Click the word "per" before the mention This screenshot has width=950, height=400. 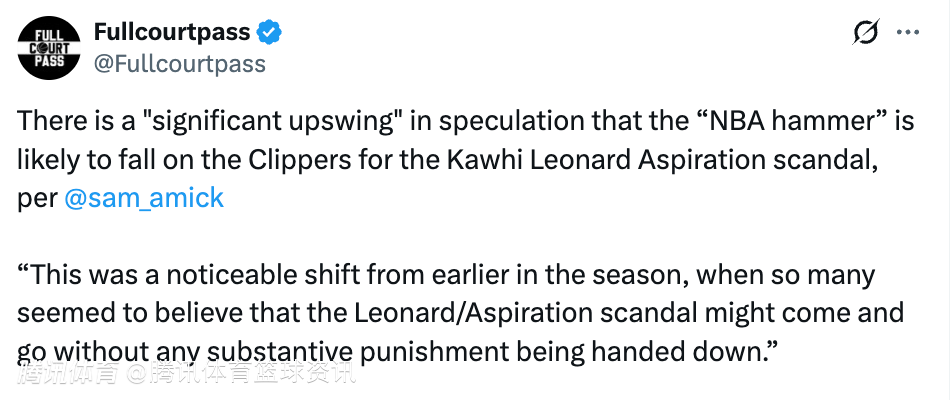tap(36, 197)
